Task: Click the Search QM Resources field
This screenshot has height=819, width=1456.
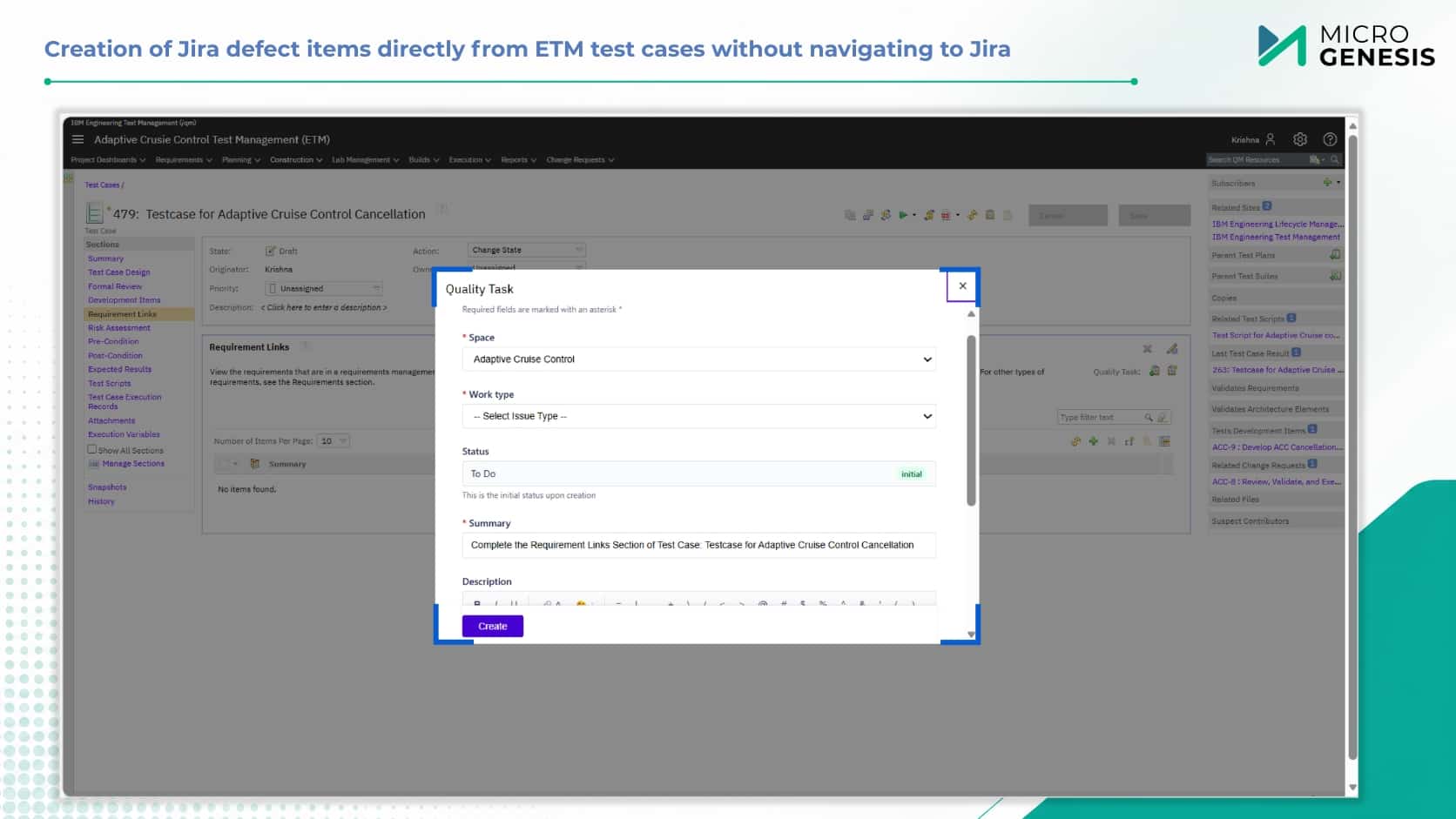Action: [x=1257, y=160]
